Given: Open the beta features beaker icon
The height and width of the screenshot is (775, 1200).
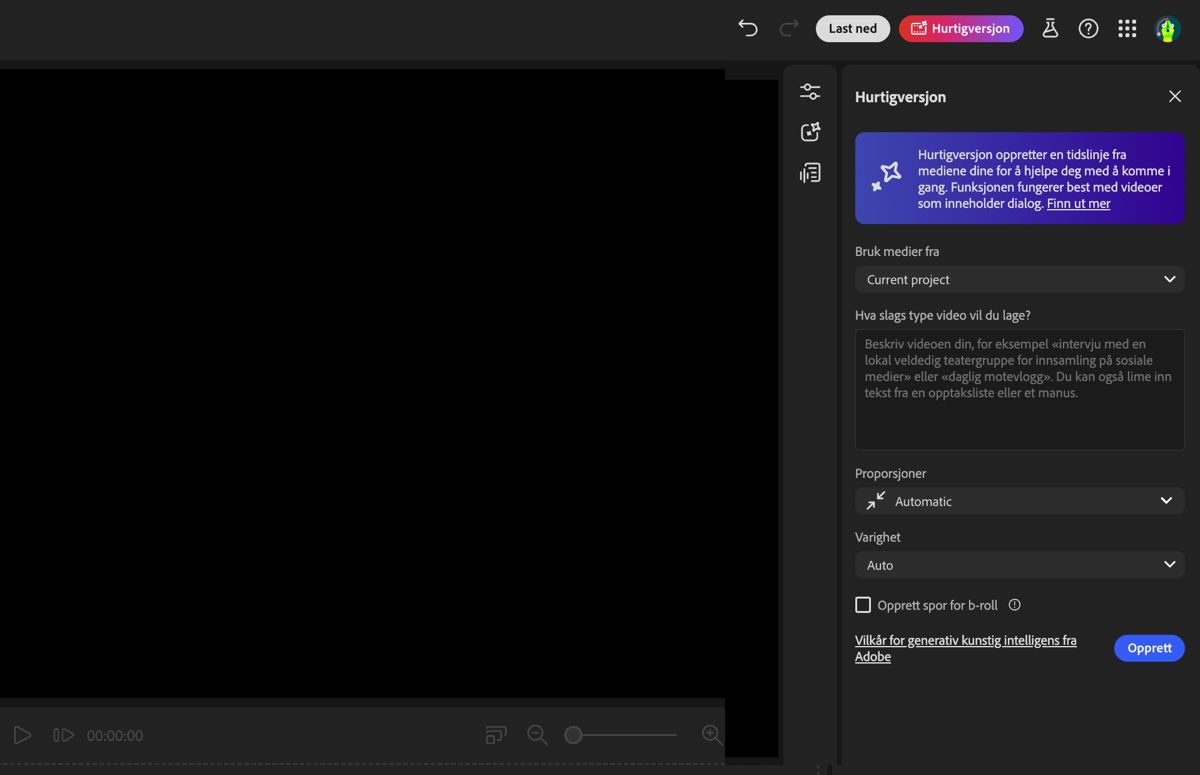Looking at the screenshot, I should 1050,28.
